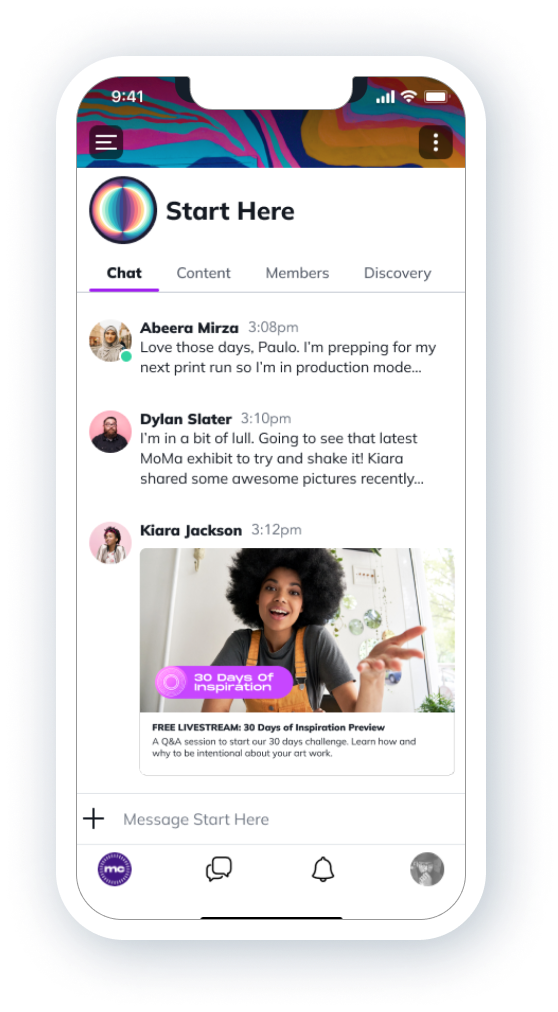Viewport: 558px width, 1012px height.
Task: Switch to the Discovery tab
Action: tap(397, 273)
